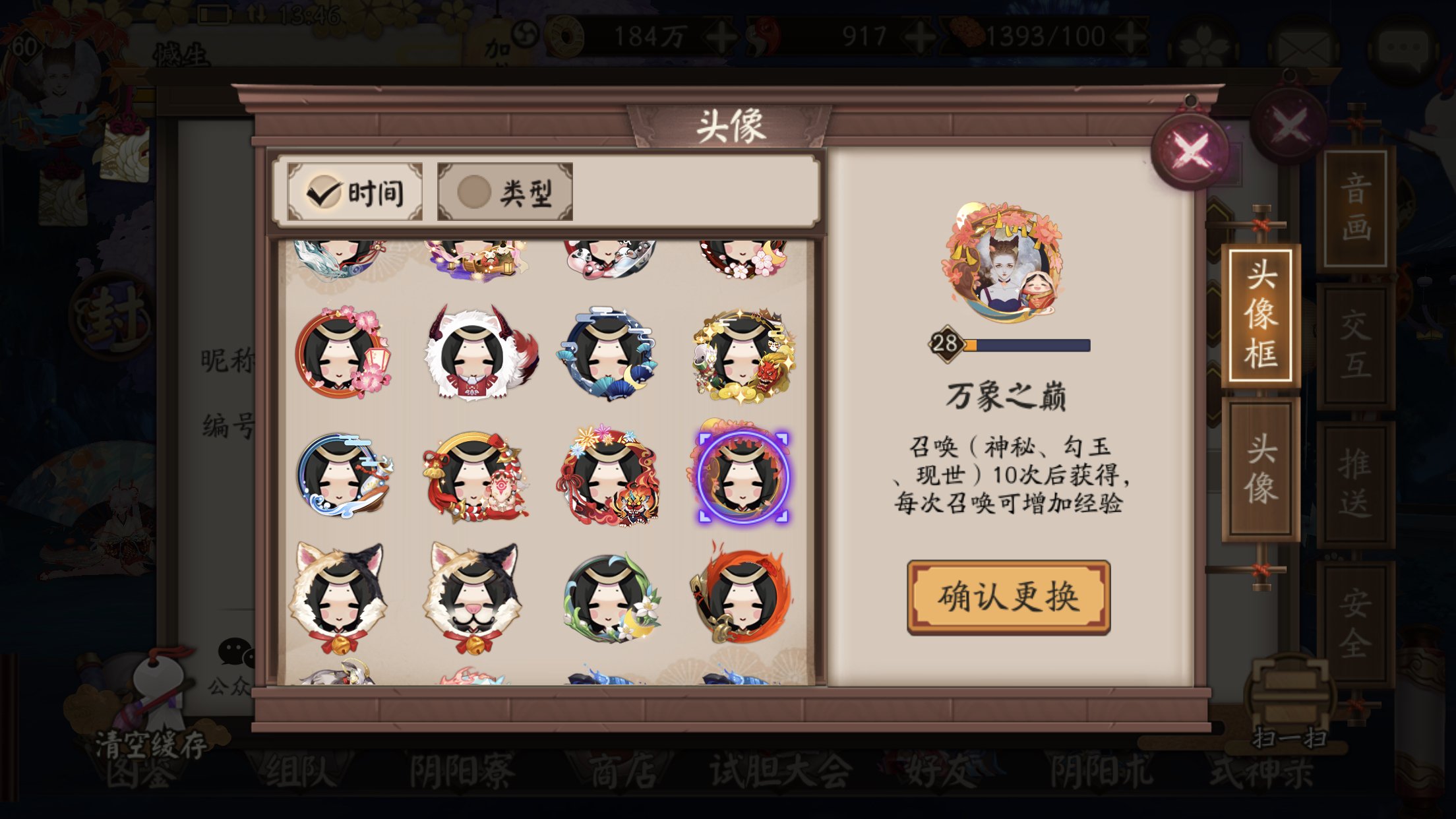This screenshot has width=1456, height=819.
Task: Select the blue fan and moon frame
Action: pyautogui.click(x=608, y=353)
